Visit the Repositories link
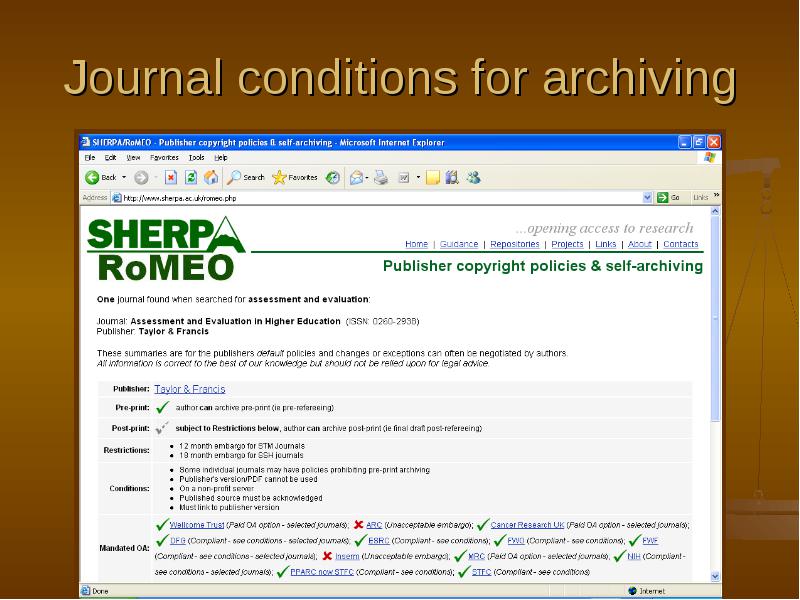Screen dimensions: 800x600 click(x=515, y=244)
